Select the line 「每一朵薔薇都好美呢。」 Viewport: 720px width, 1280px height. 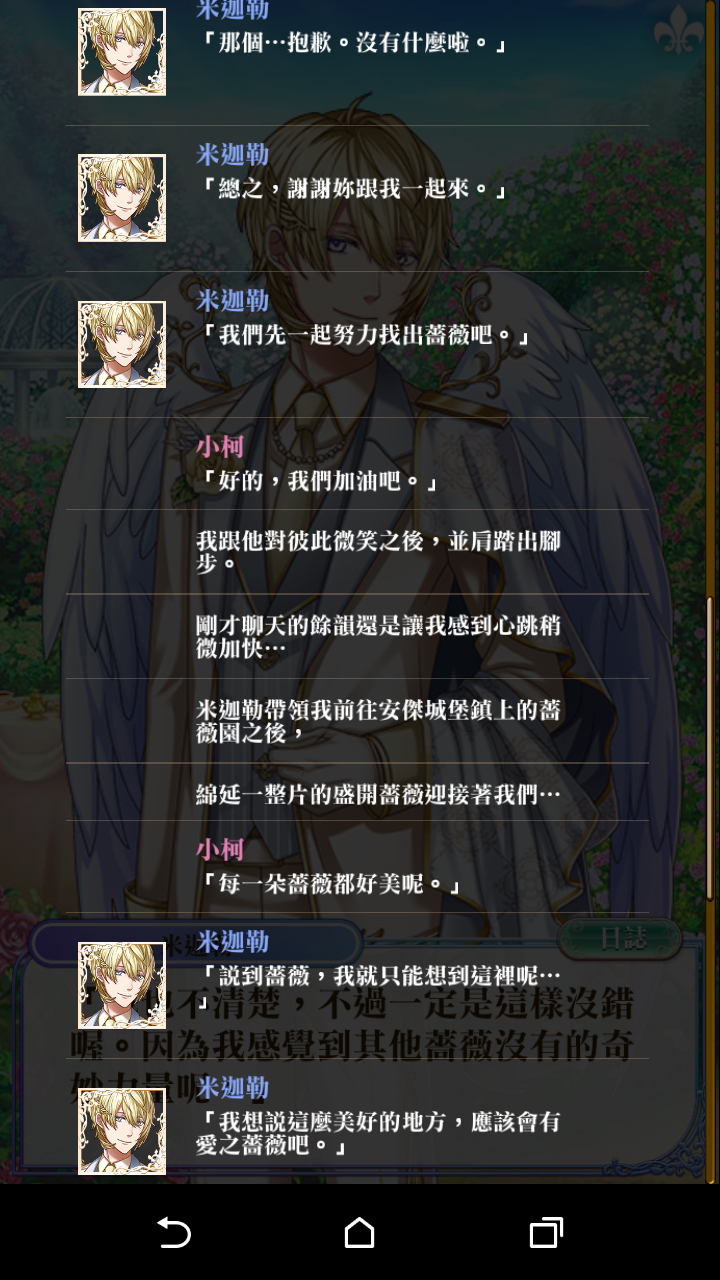329,885
